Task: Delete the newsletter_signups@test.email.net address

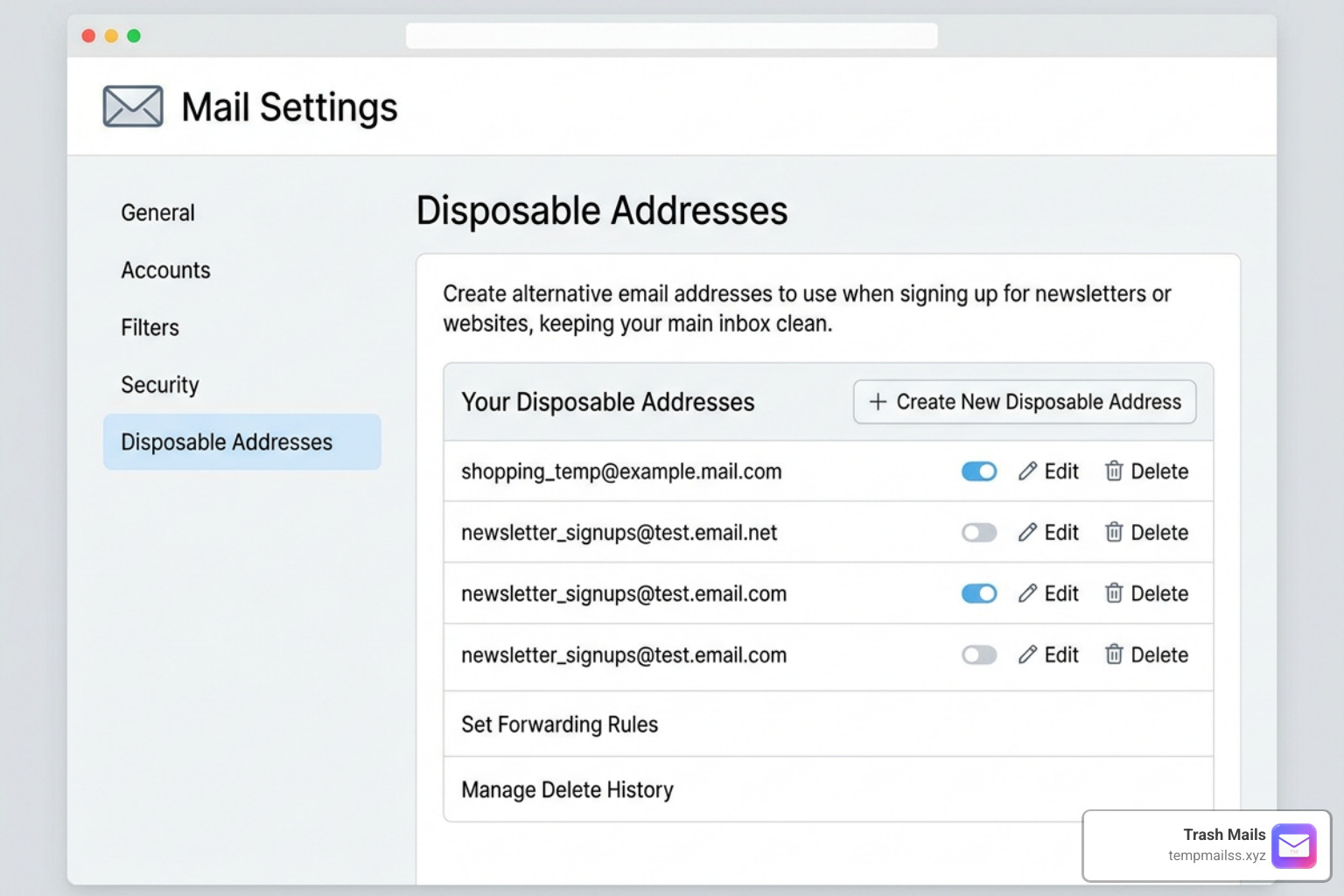Action: (x=1146, y=533)
